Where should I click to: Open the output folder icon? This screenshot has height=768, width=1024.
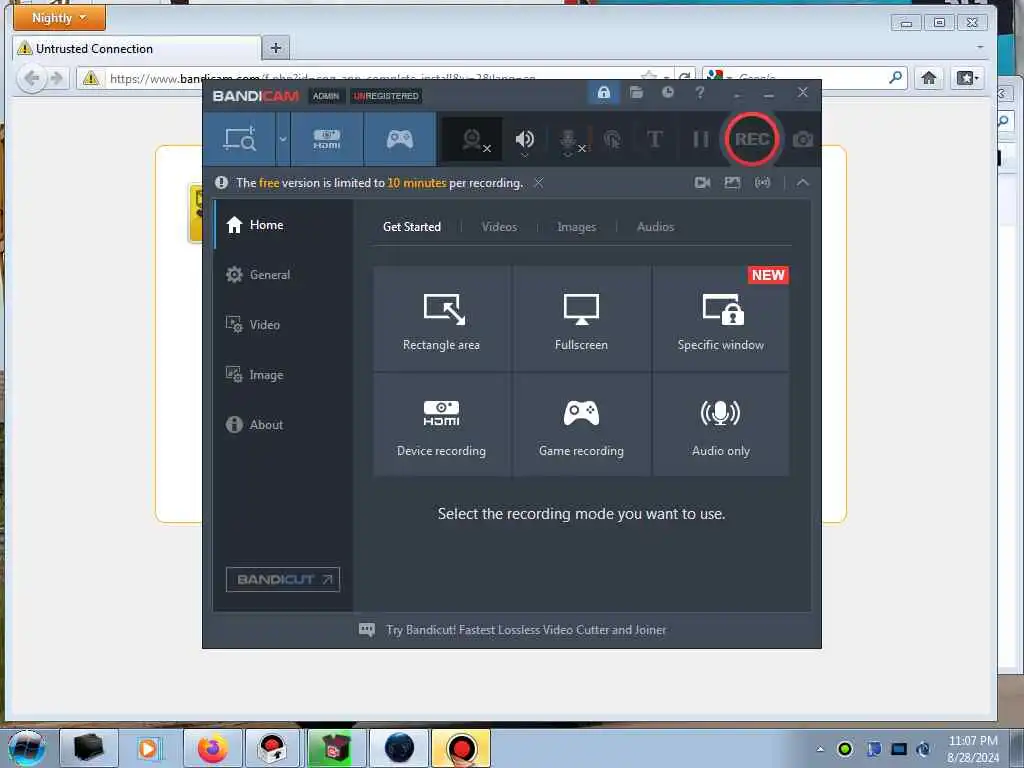[636, 92]
